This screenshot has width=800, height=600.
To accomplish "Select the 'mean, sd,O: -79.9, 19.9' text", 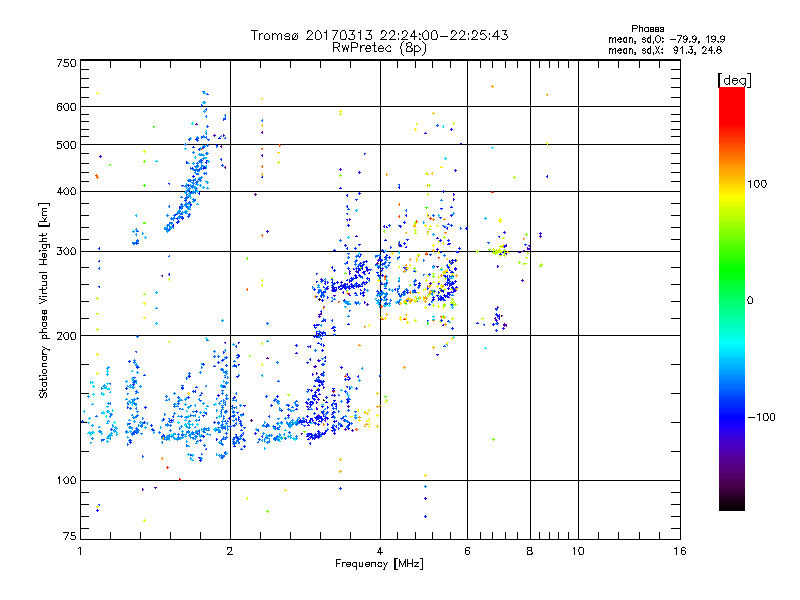I will (x=666, y=39).
